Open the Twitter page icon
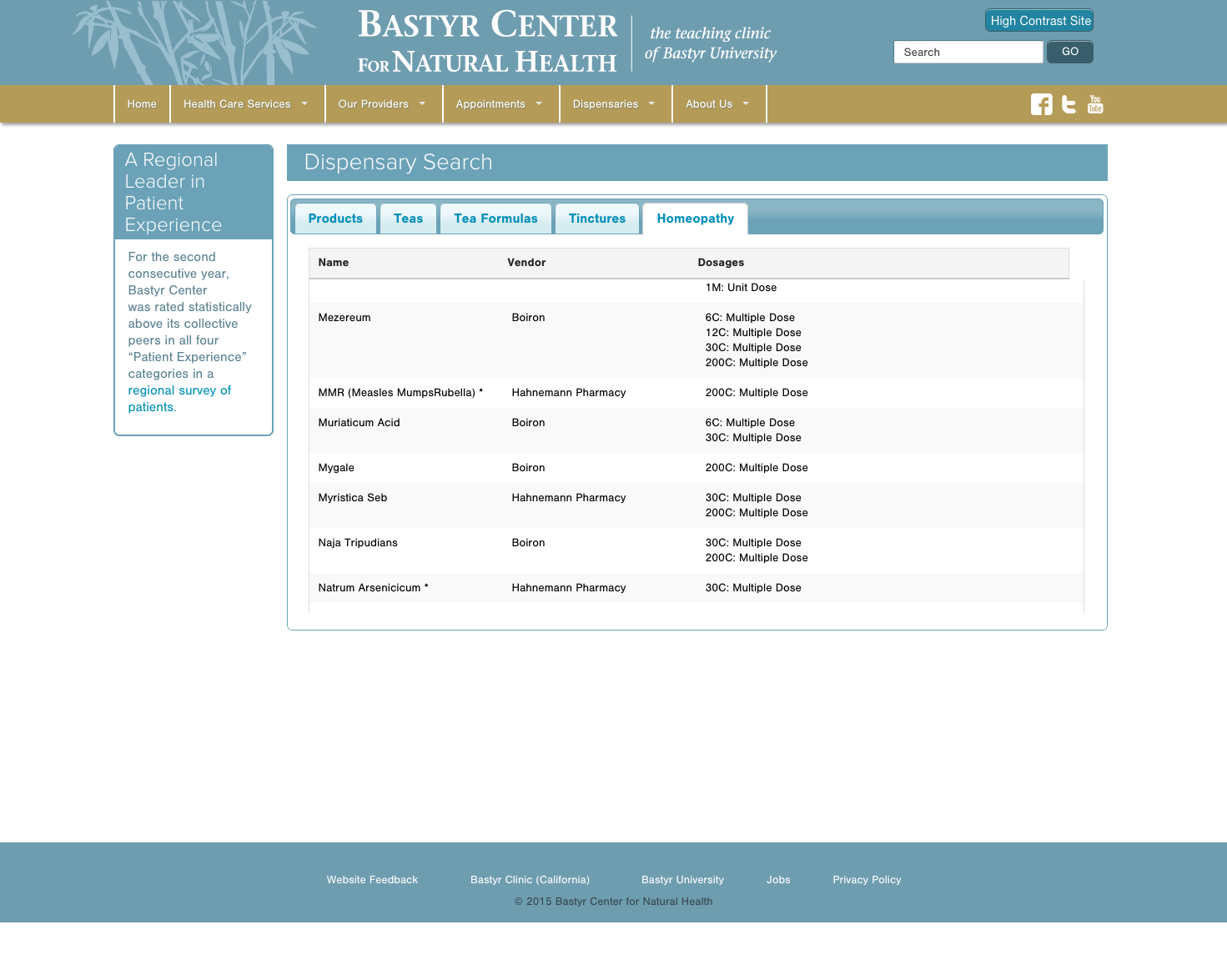This screenshot has width=1227, height=980. (1069, 104)
